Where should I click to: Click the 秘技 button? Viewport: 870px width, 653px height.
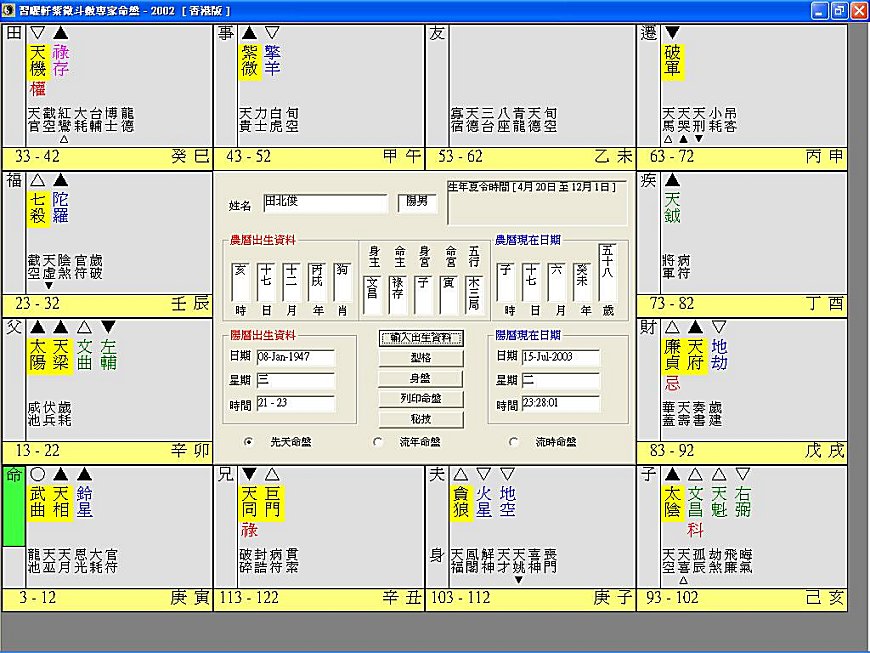[x=421, y=417]
